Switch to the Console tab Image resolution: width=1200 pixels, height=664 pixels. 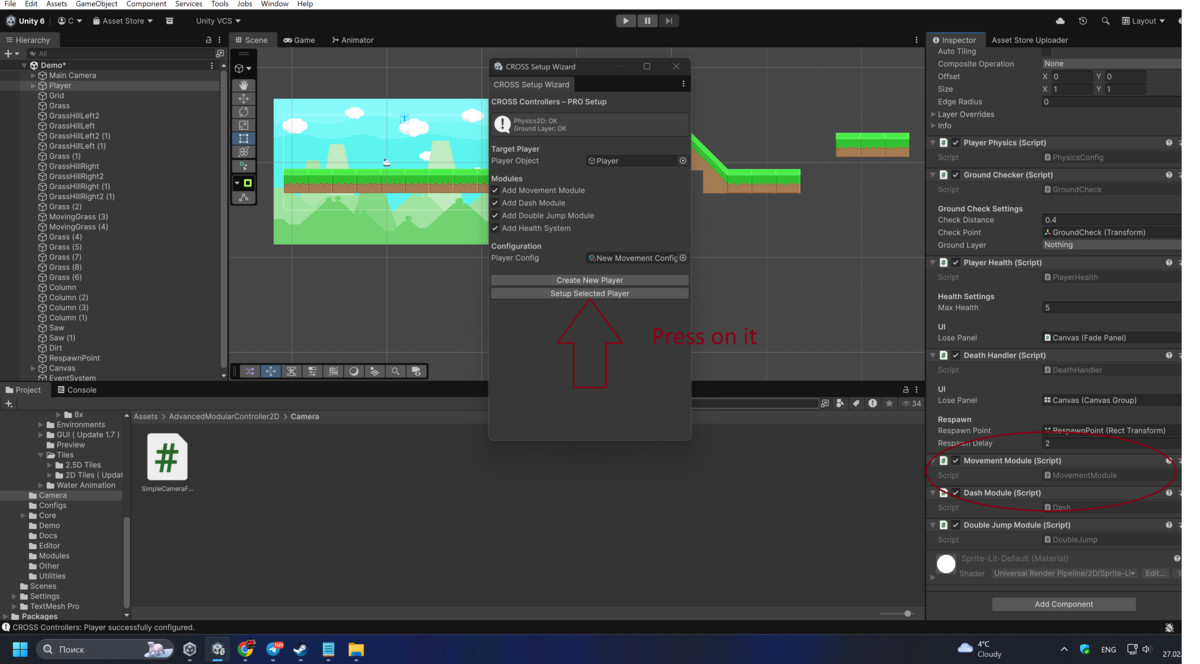pyautogui.click(x=76, y=390)
